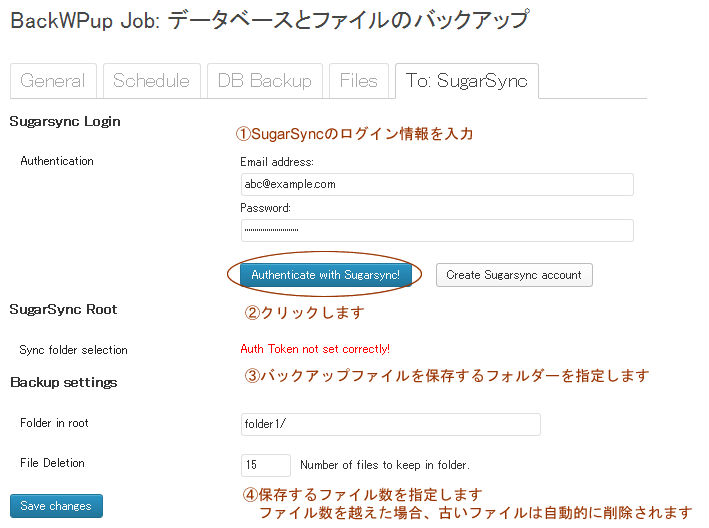
Task: Select the DB Backup tab
Action: tap(265, 81)
